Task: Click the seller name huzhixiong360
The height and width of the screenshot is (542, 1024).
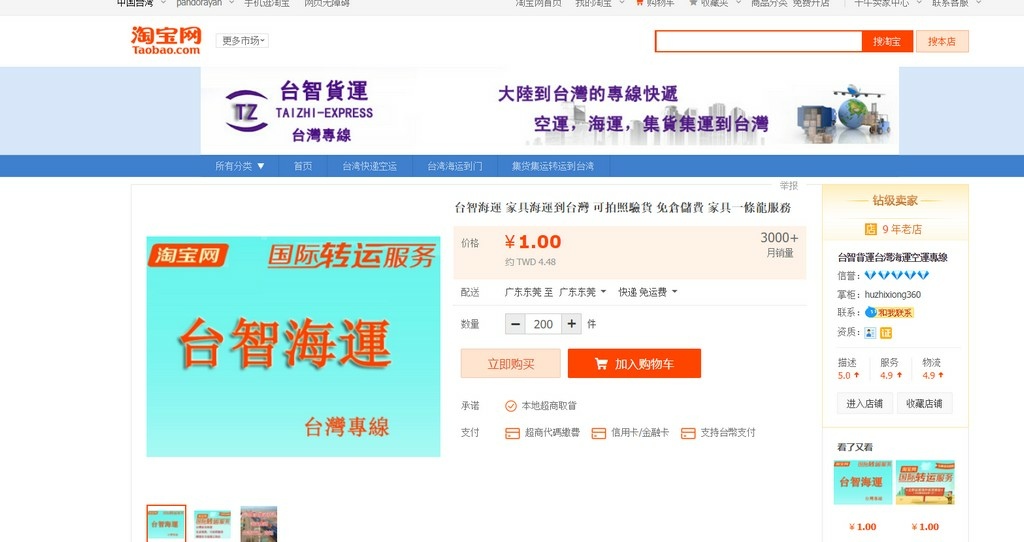Action: point(893,295)
